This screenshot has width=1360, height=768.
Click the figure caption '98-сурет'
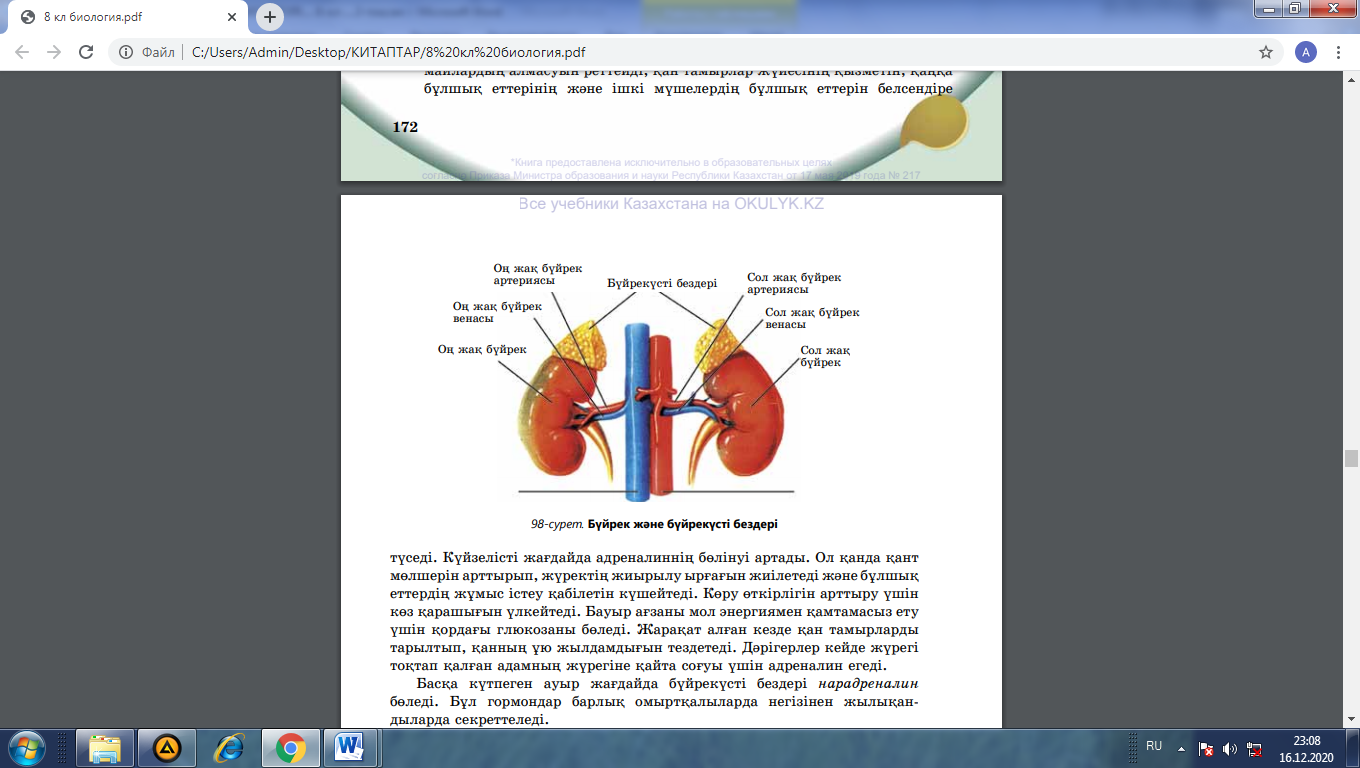point(558,524)
